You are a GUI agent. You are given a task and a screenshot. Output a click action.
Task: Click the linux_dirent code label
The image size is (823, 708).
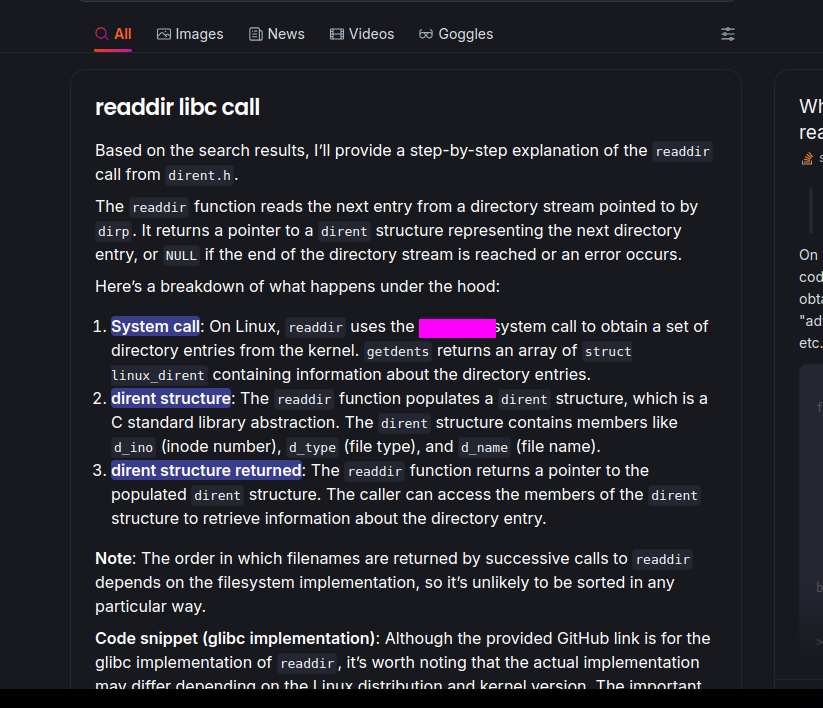point(158,375)
